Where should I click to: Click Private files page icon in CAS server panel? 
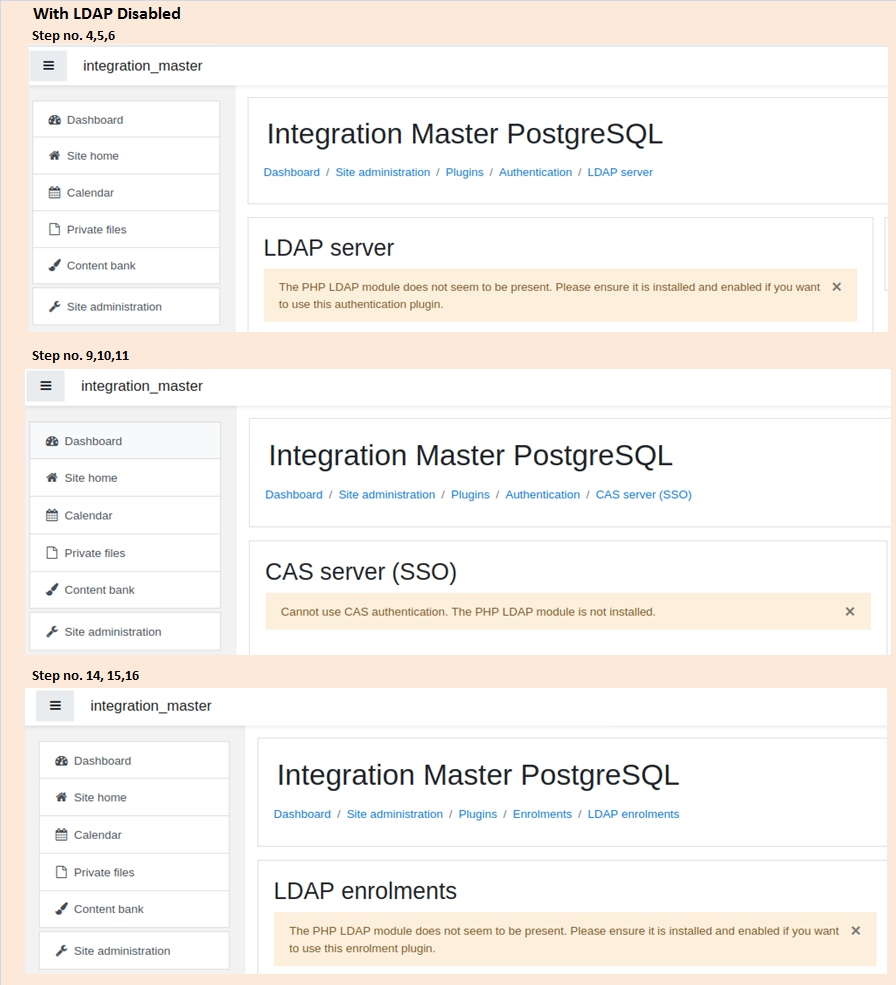coord(52,553)
